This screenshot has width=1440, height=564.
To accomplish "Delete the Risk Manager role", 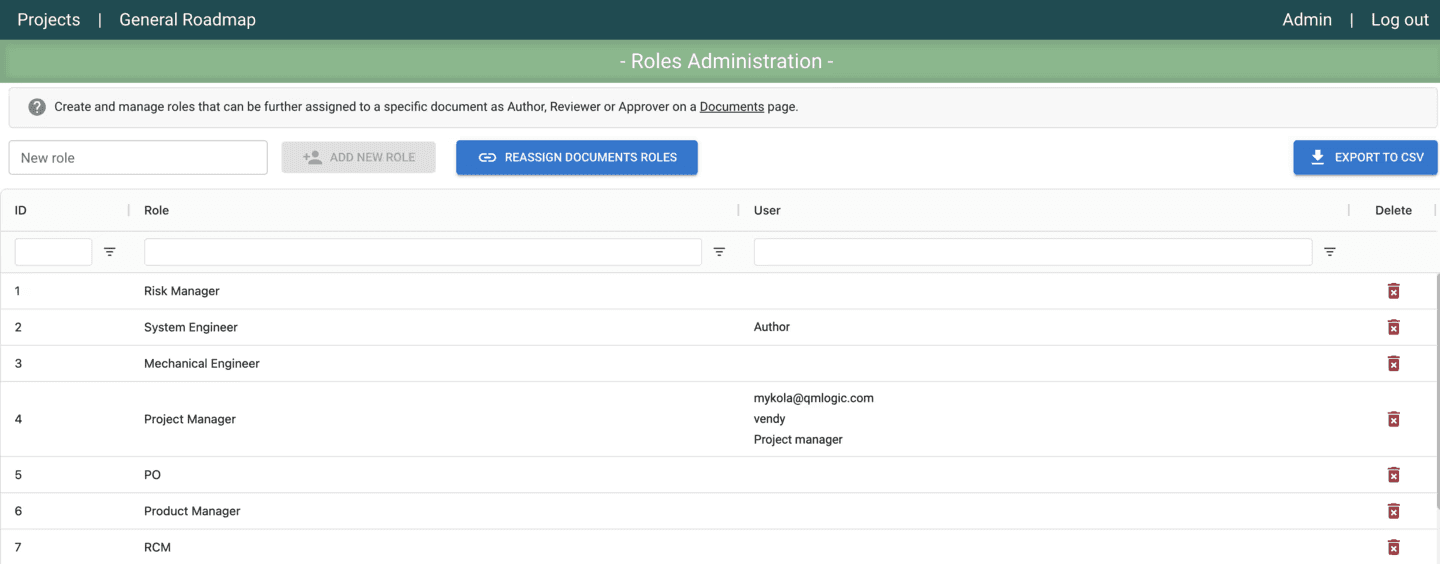I will point(1393,291).
